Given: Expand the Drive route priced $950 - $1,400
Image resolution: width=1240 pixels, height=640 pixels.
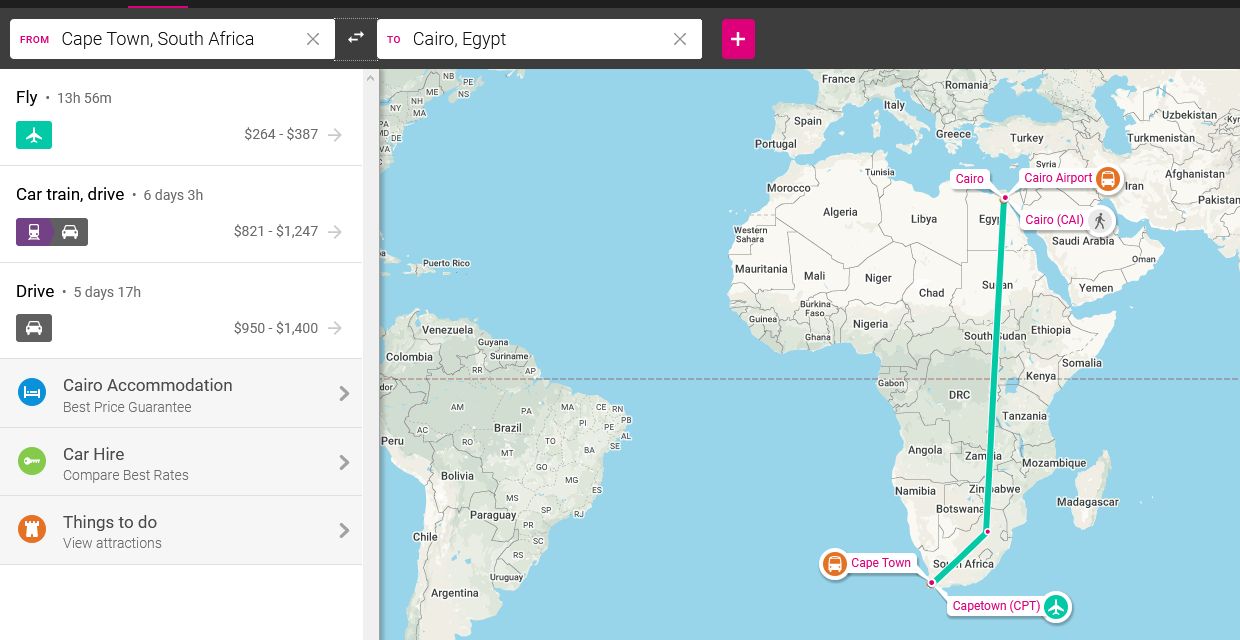Looking at the screenshot, I should tap(334, 328).
